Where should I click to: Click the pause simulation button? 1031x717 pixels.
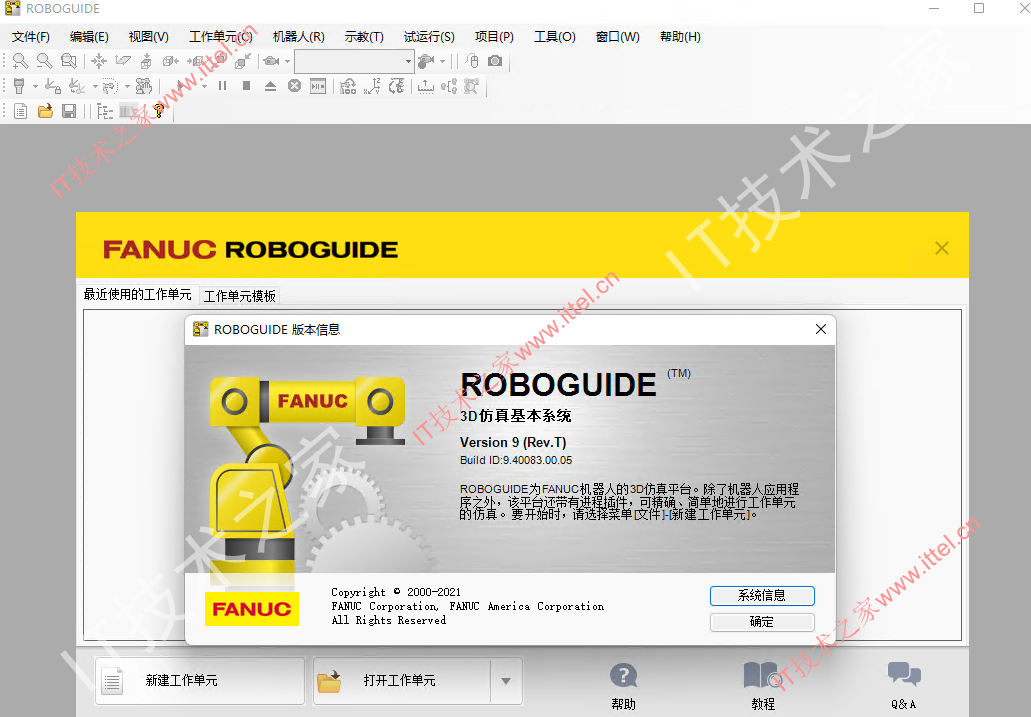click(x=222, y=86)
